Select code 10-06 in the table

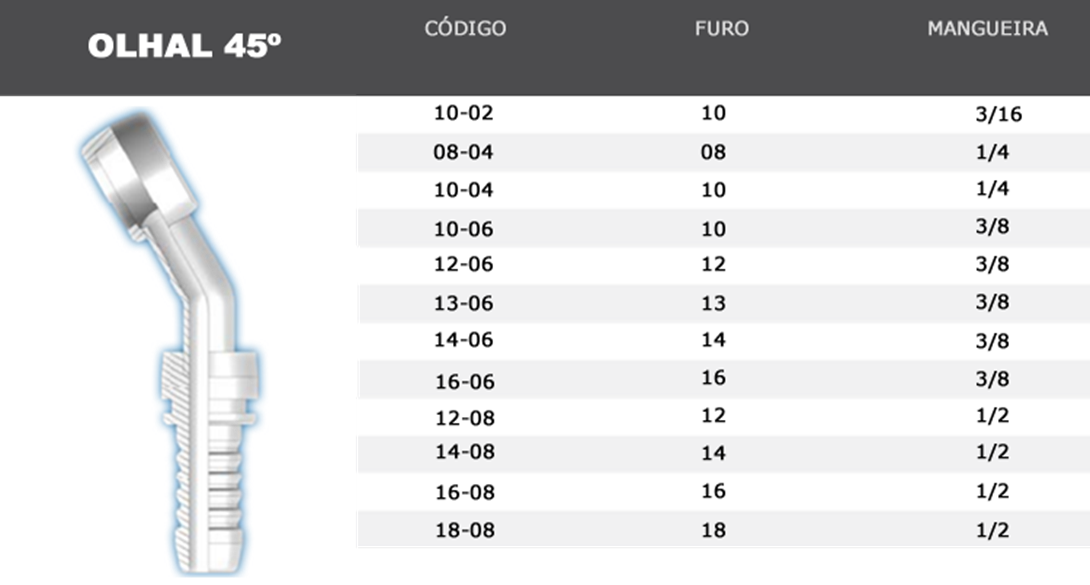click(x=464, y=229)
